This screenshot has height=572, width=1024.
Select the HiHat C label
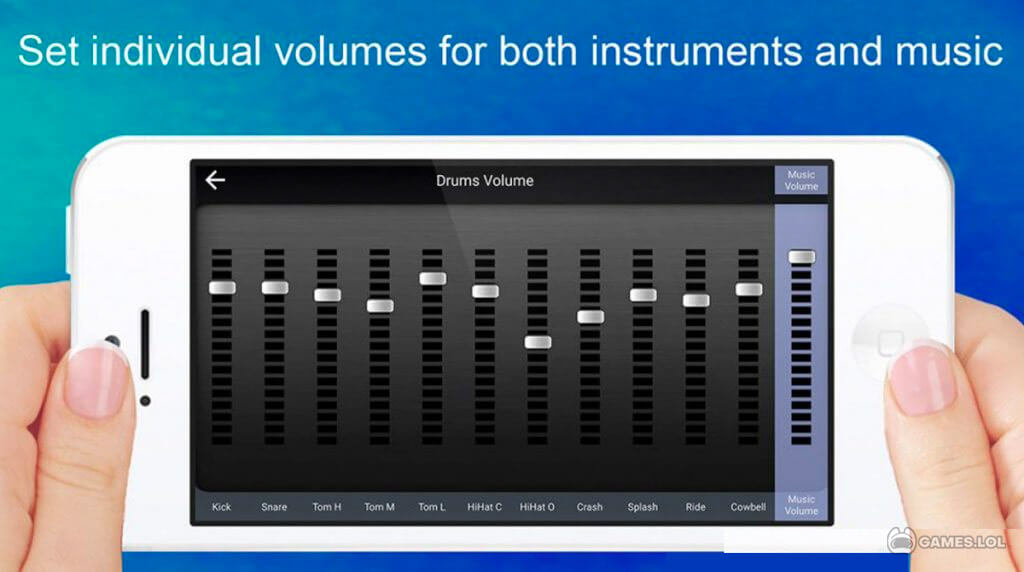(x=485, y=507)
